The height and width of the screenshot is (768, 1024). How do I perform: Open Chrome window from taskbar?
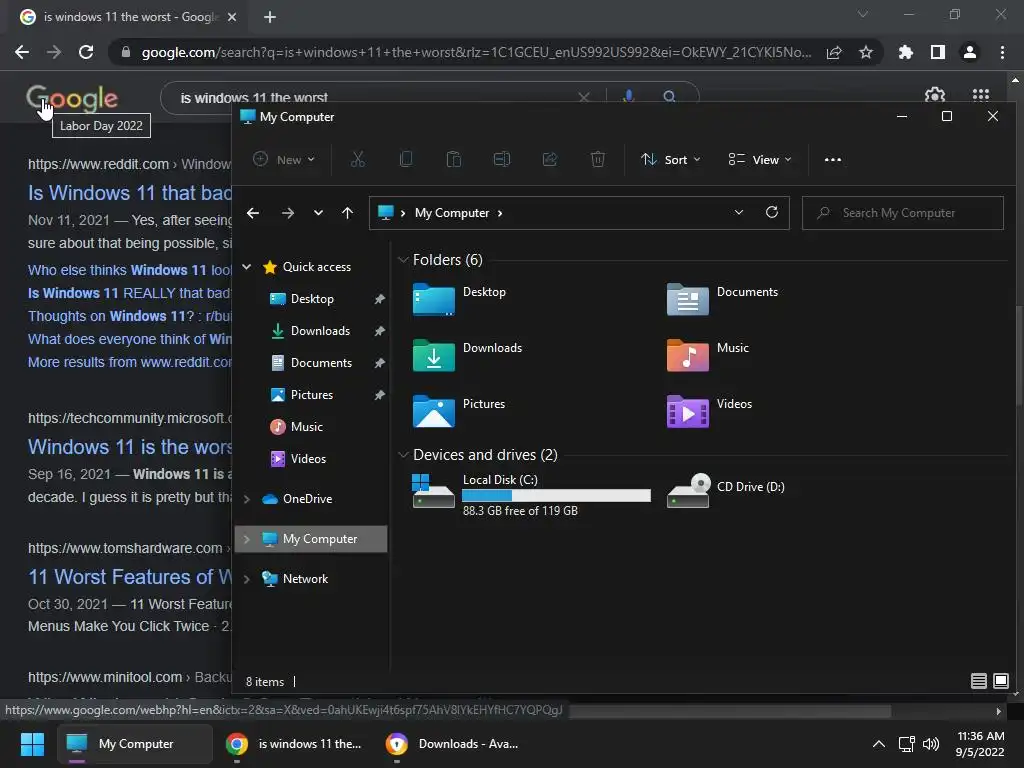pyautogui.click(x=293, y=744)
